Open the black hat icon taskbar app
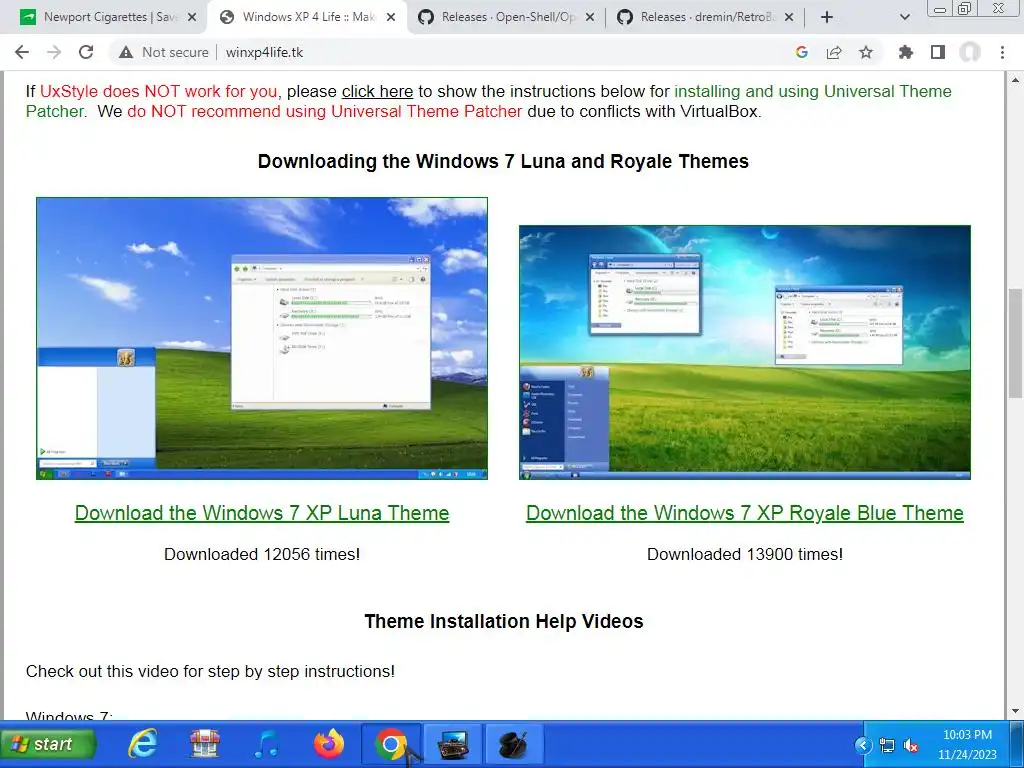Screen dimensions: 1024x768 [513, 744]
